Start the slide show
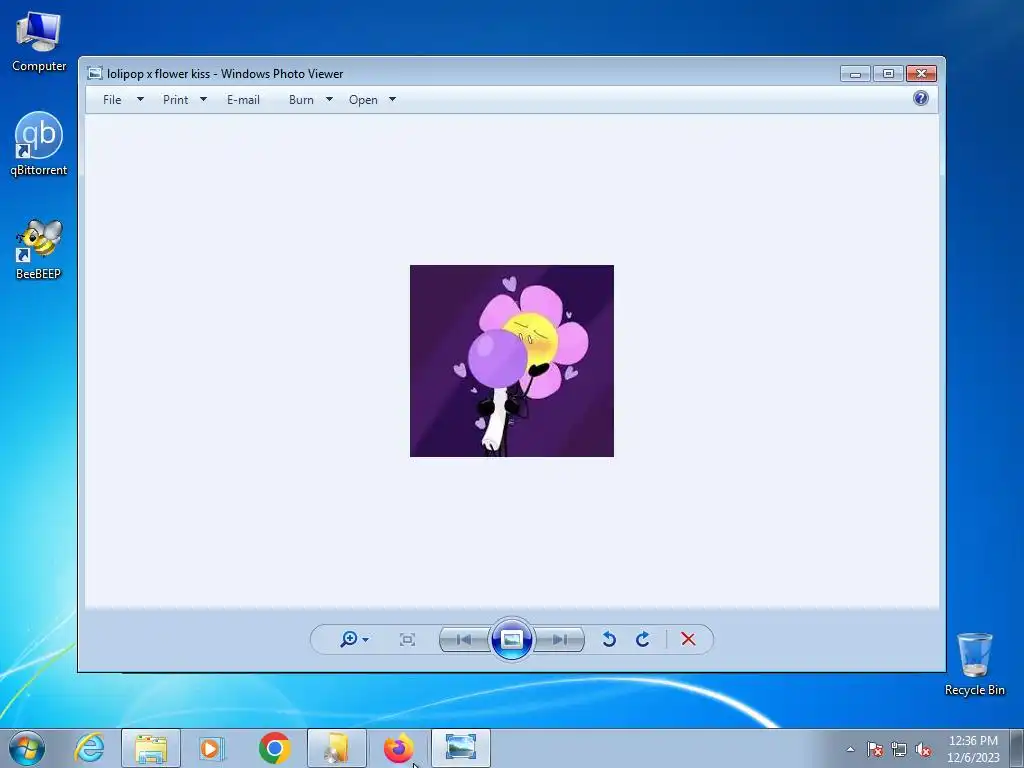Screen dimensions: 1024x768 point(511,639)
